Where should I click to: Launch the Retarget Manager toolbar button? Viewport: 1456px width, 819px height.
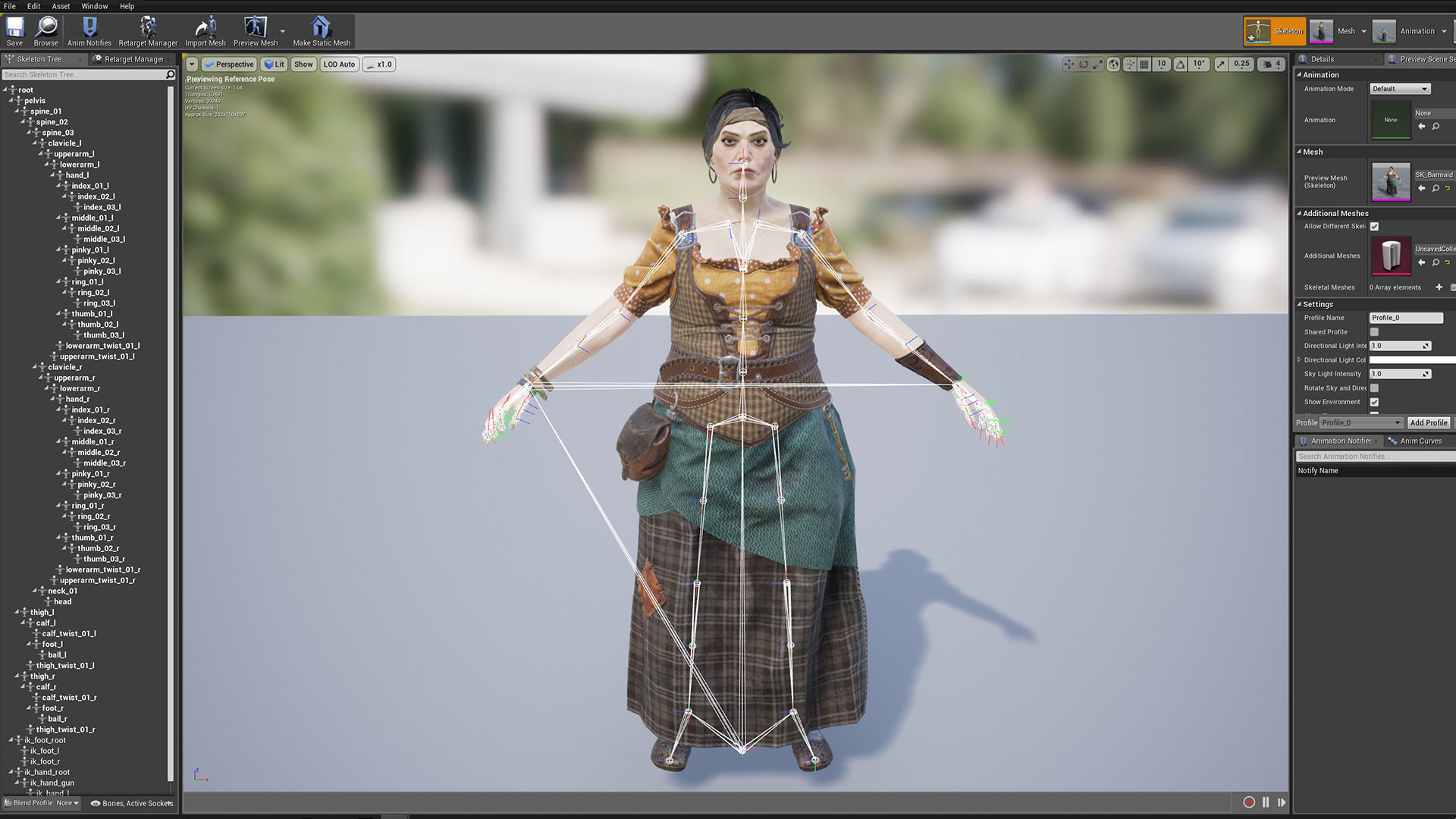(148, 31)
